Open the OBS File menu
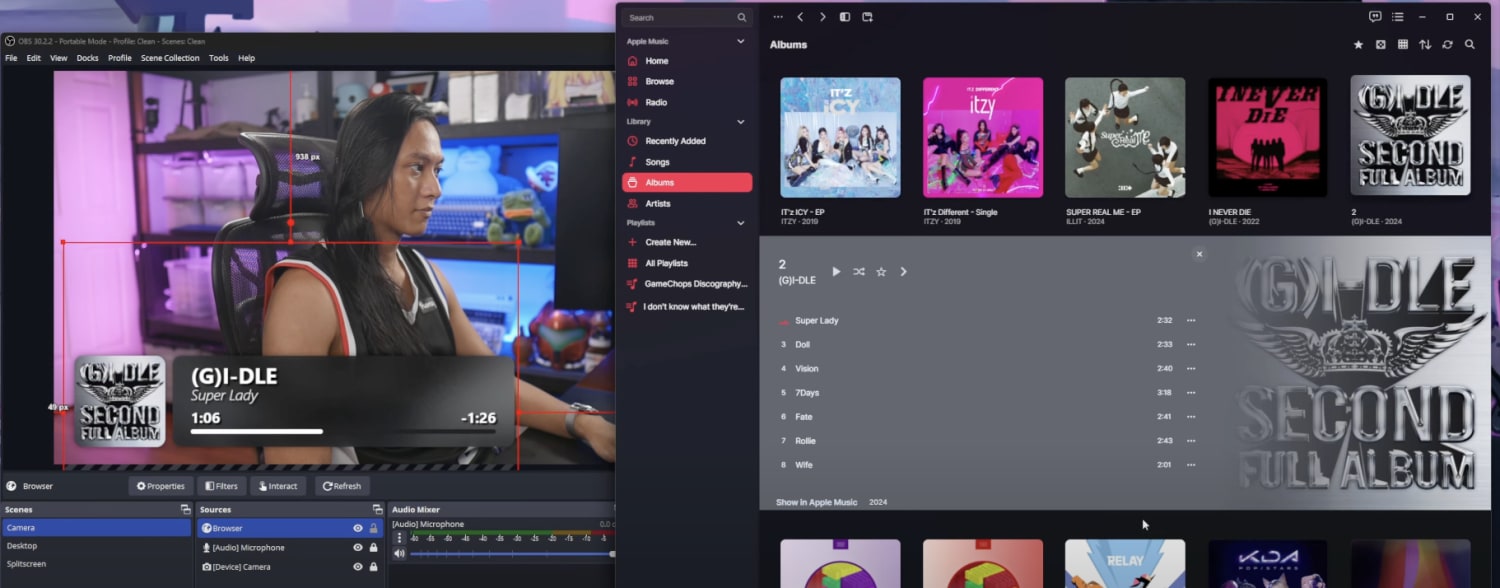The image size is (1500, 588). [10, 58]
